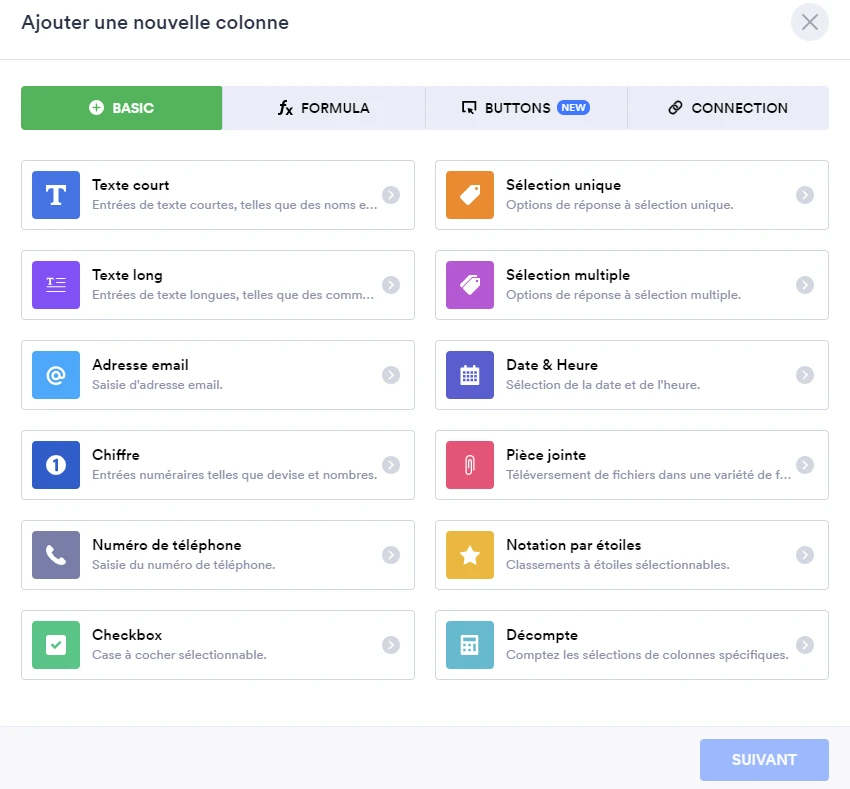Click the Décompte calculator icon
This screenshot has width=850, height=789.
coord(470,645)
